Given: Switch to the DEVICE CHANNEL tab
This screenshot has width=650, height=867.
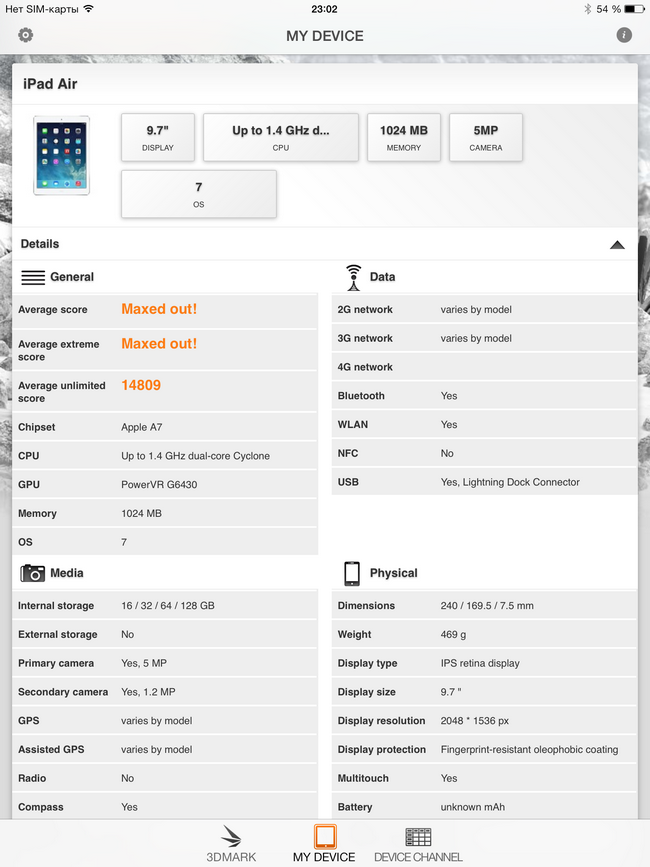Looking at the screenshot, I should (x=418, y=844).
